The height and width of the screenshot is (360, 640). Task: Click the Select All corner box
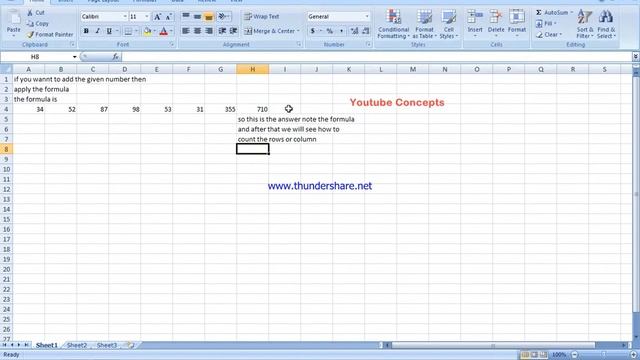[x=6, y=69]
